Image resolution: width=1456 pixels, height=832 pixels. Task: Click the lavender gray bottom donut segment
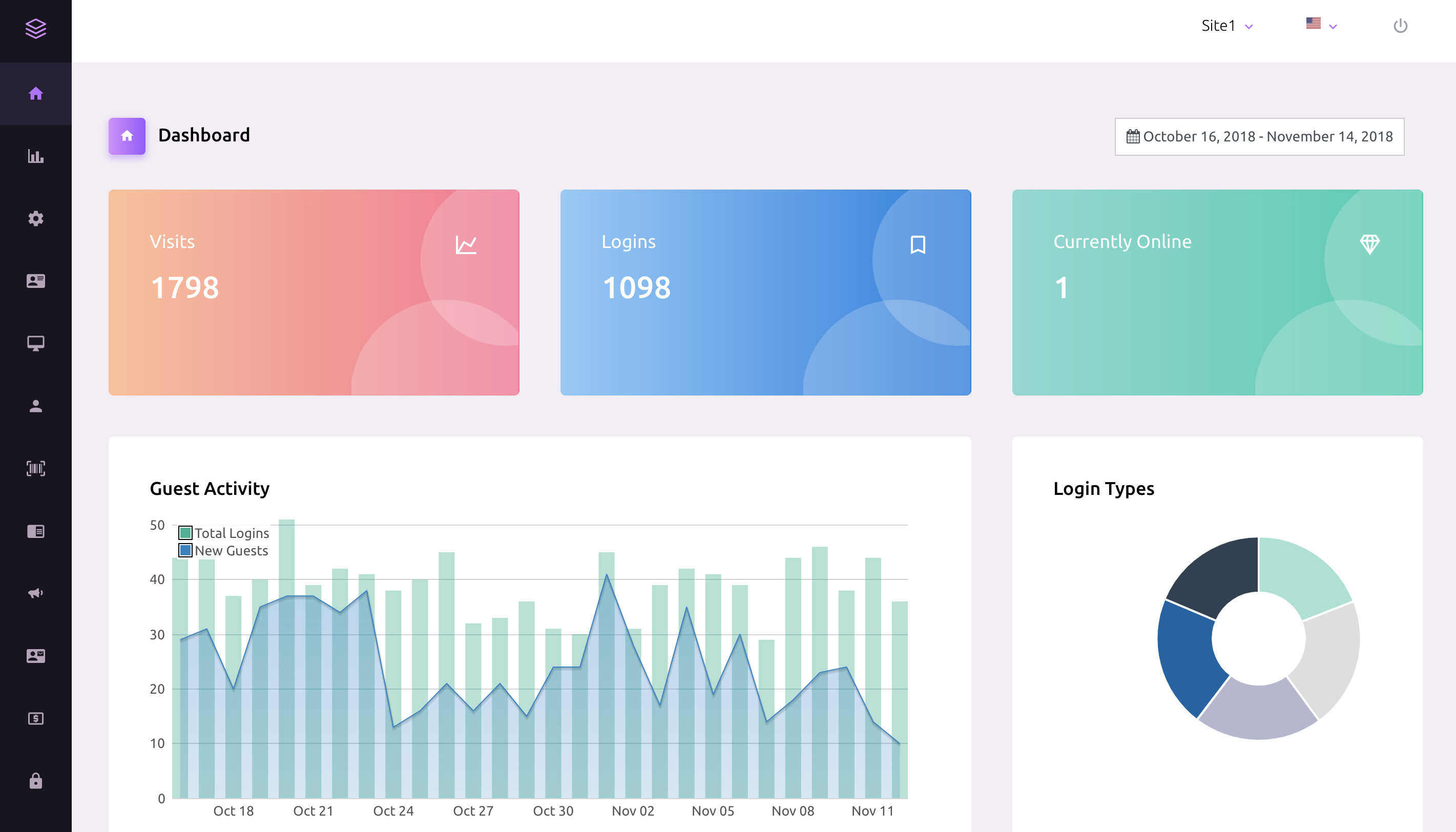coord(1258,712)
